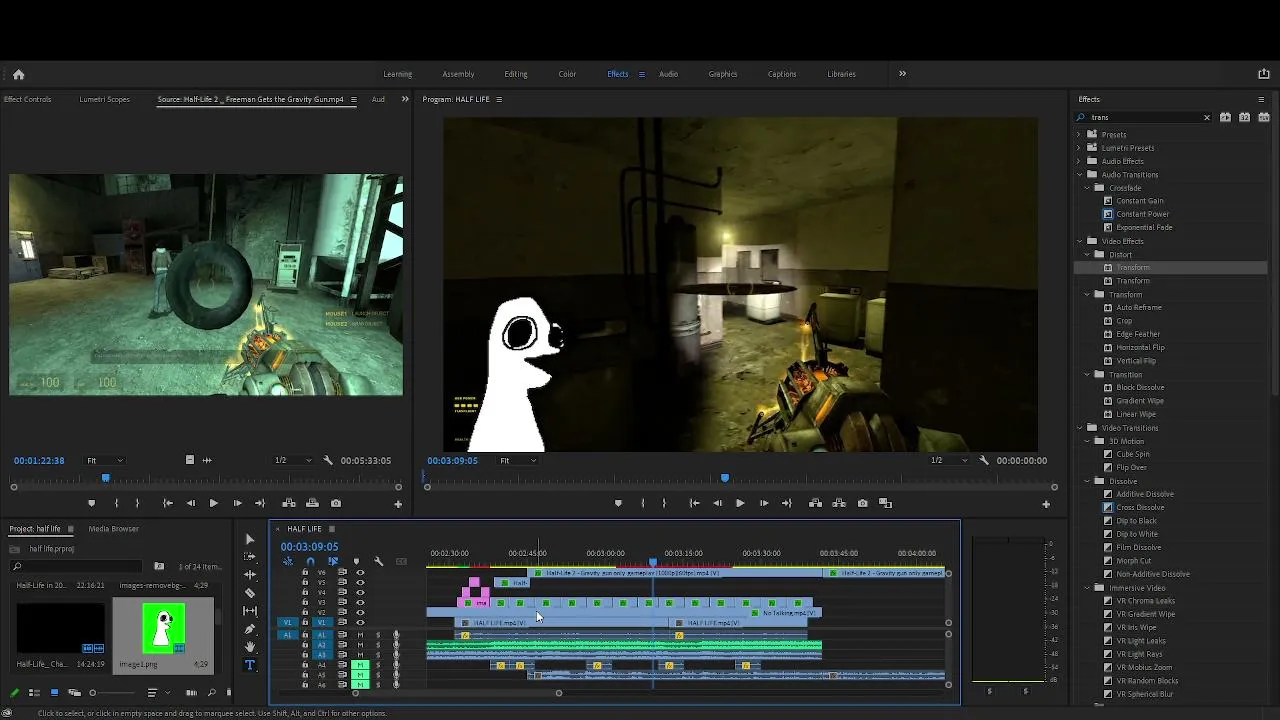Play the Source monitor clip
Viewport: 1280px width, 720px height.
point(213,503)
